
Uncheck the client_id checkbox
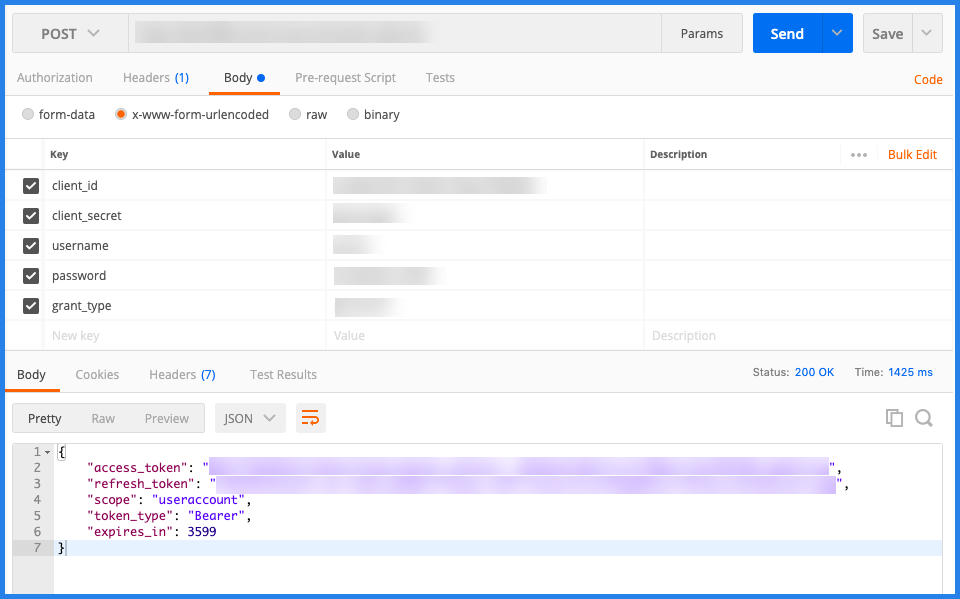pyautogui.click(x=31, y=186)
